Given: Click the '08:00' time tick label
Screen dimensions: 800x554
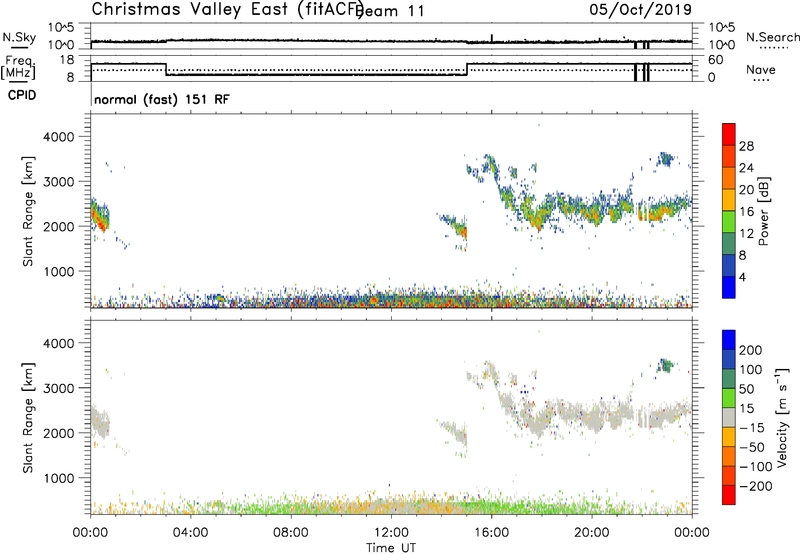Looking at the screenshot, I should click(291, 533).
